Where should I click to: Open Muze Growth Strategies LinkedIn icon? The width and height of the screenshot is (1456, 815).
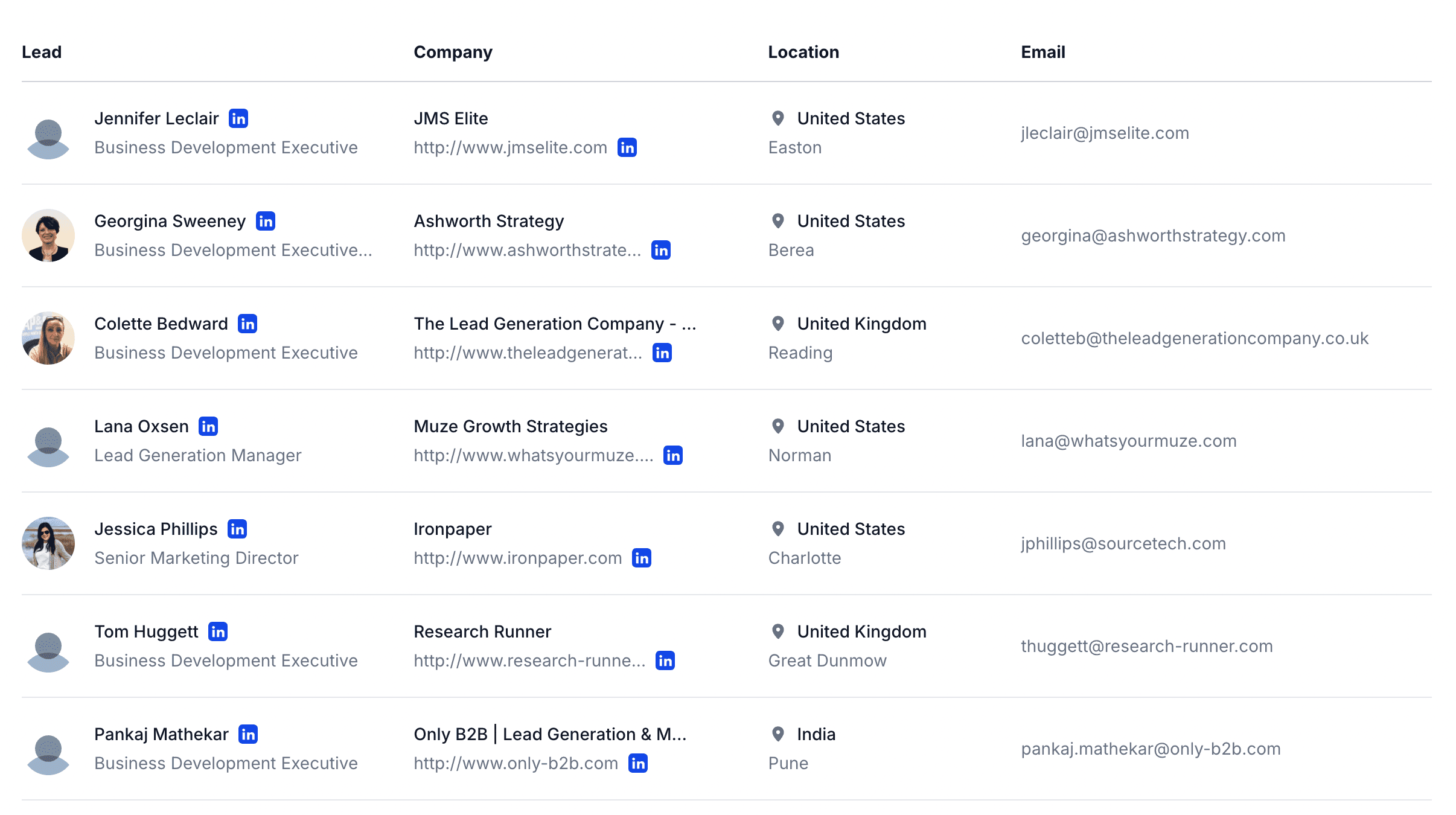coord(673,455)
